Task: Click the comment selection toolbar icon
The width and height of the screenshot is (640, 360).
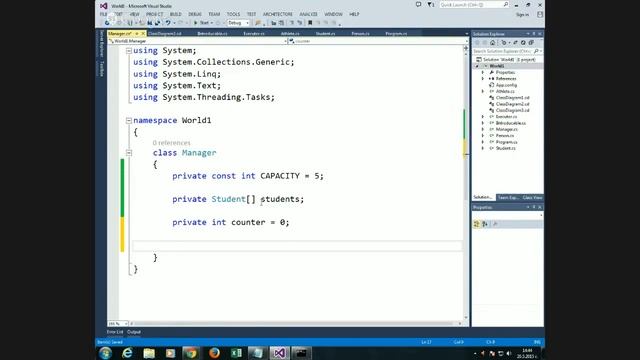Action: click(291, 23)
